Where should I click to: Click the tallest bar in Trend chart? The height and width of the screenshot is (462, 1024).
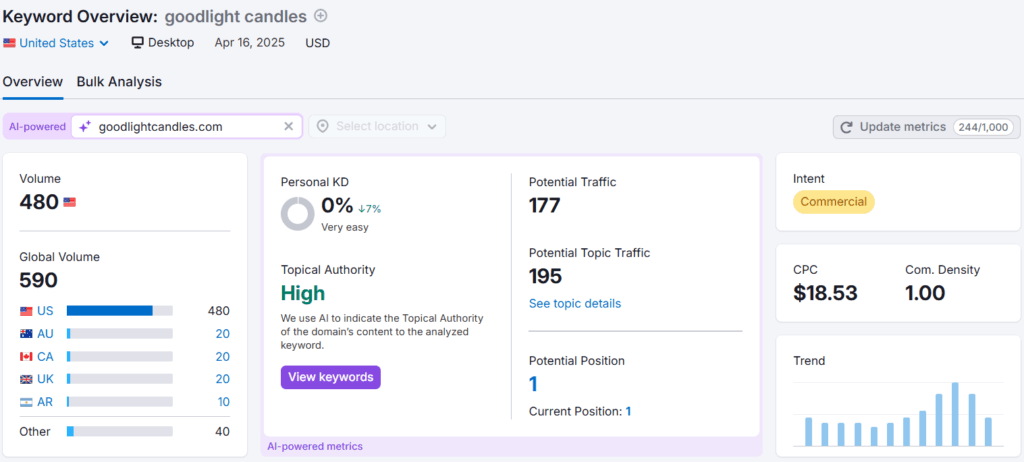[x=955, y=414]
